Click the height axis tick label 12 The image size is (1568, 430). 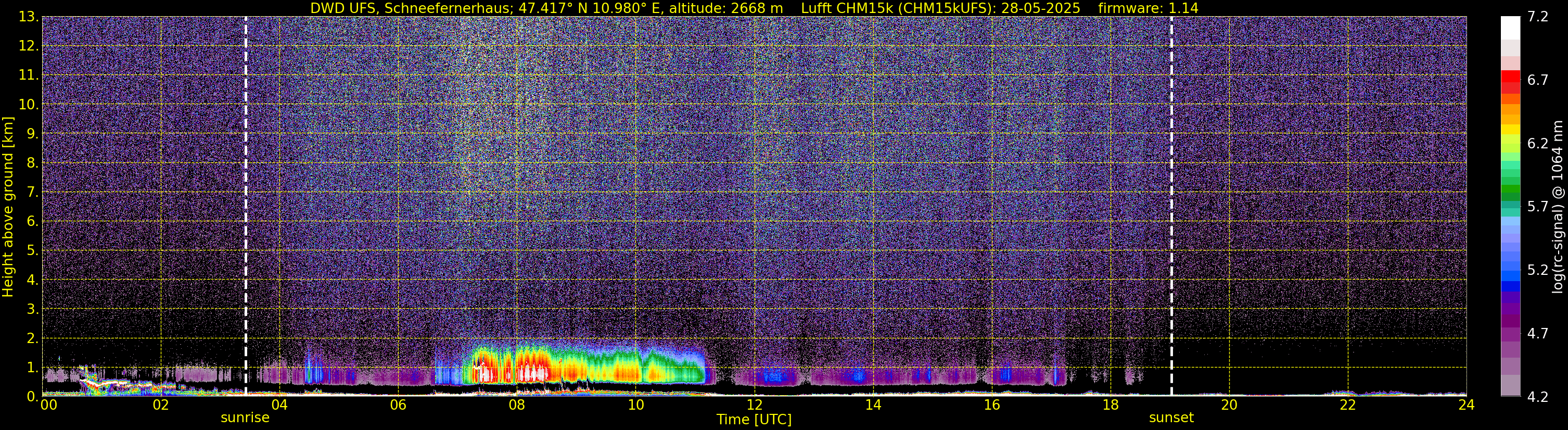pyautogui.click(x=28, y=46)
